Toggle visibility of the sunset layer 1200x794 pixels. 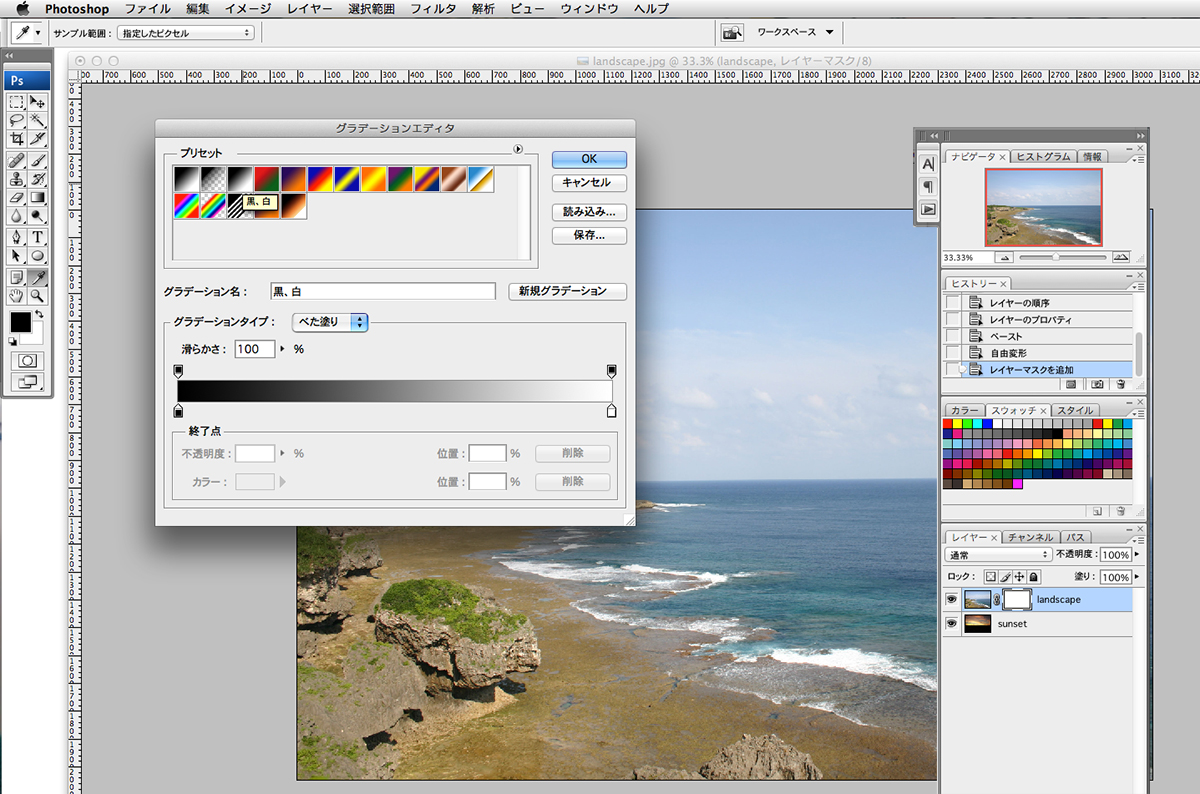pos(951,624)
